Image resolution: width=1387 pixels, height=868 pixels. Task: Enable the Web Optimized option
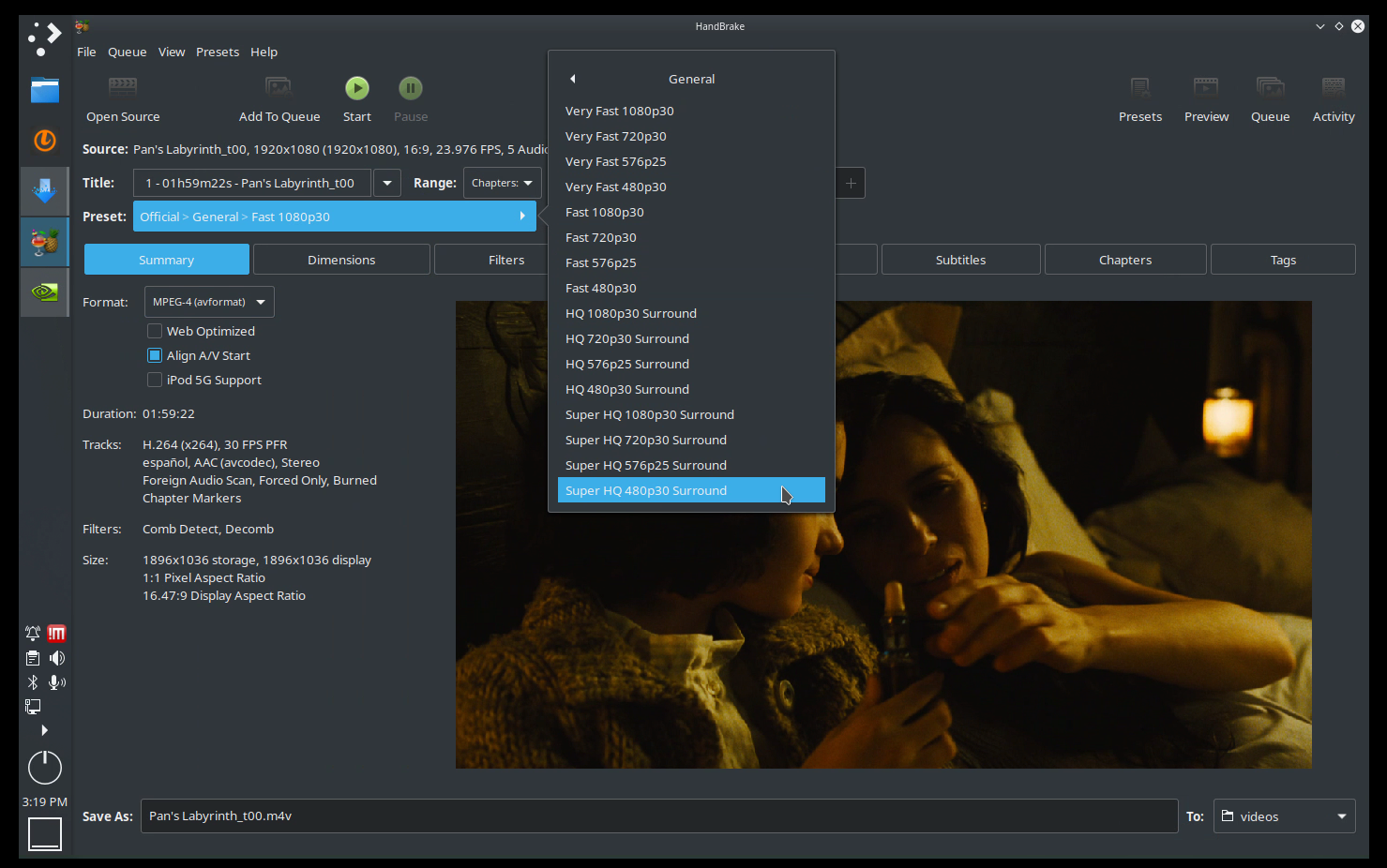[155, 331]
